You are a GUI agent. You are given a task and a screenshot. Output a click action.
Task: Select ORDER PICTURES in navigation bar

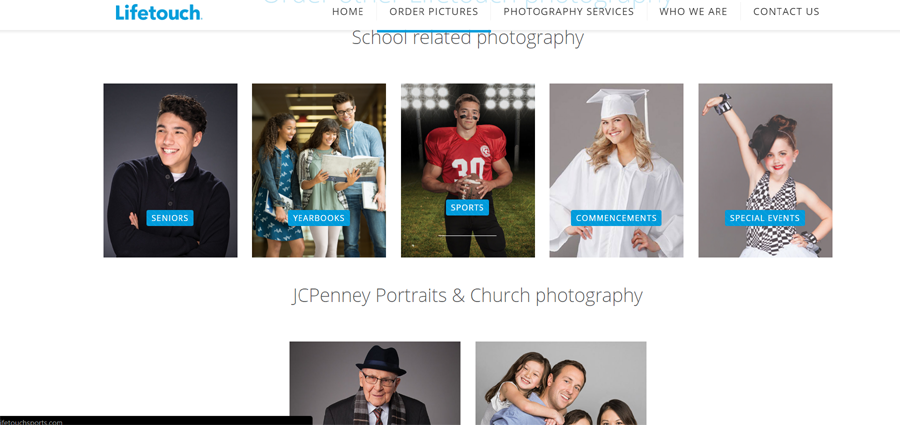coord(433,11)
